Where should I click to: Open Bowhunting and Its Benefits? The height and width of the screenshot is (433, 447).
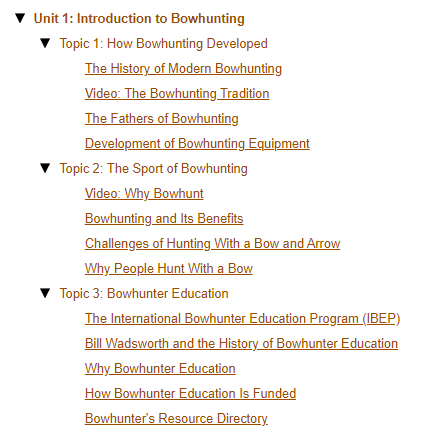pos(164,218)
